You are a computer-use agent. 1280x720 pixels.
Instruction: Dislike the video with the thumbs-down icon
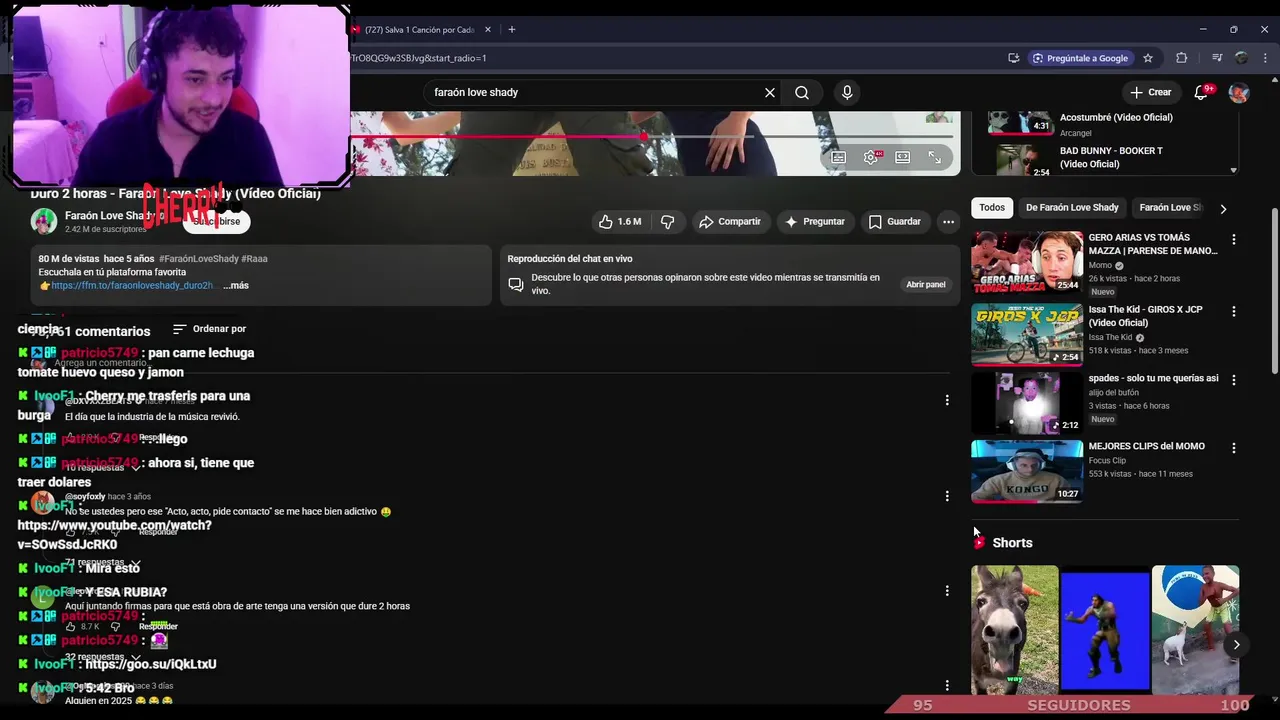coord(668,221)
